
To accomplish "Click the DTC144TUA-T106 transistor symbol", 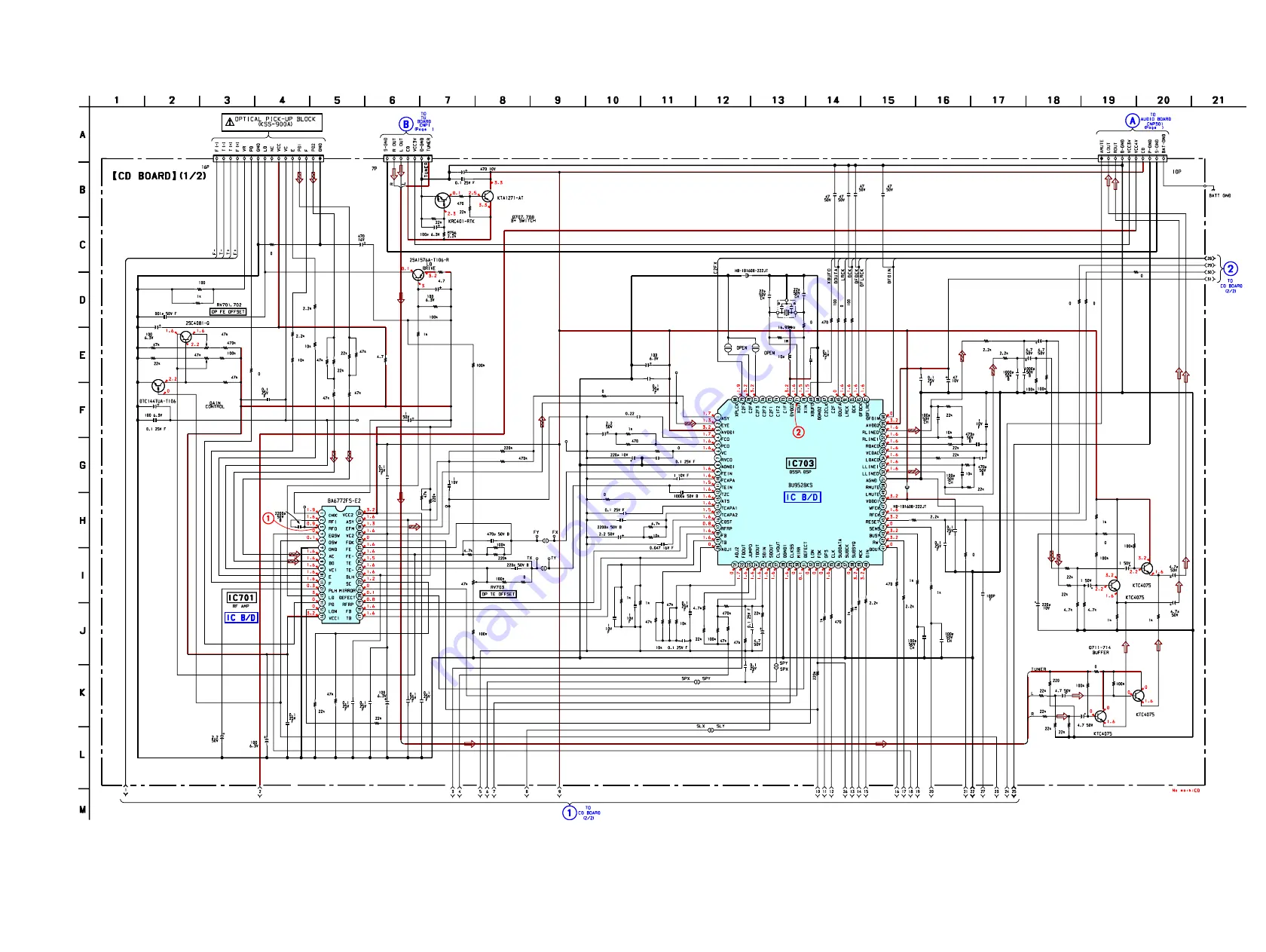I will coord(157,386).
